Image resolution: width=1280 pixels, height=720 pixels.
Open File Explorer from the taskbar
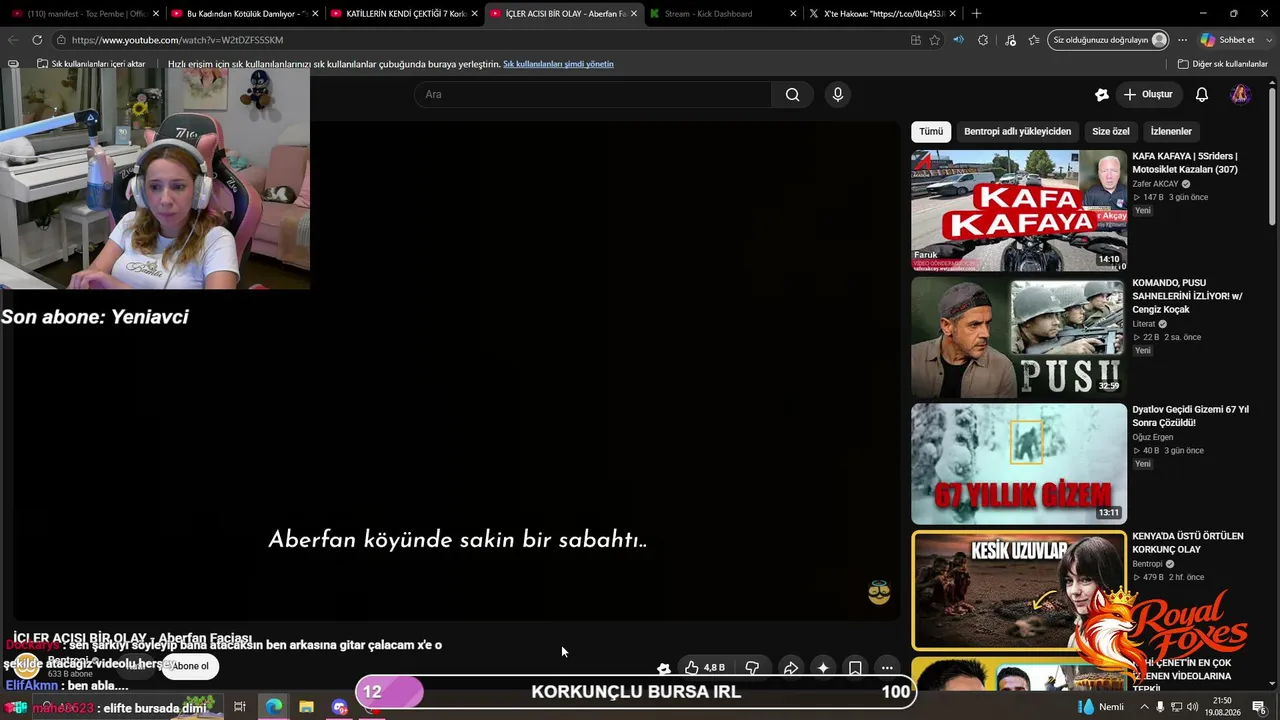(x=306, y=707)
